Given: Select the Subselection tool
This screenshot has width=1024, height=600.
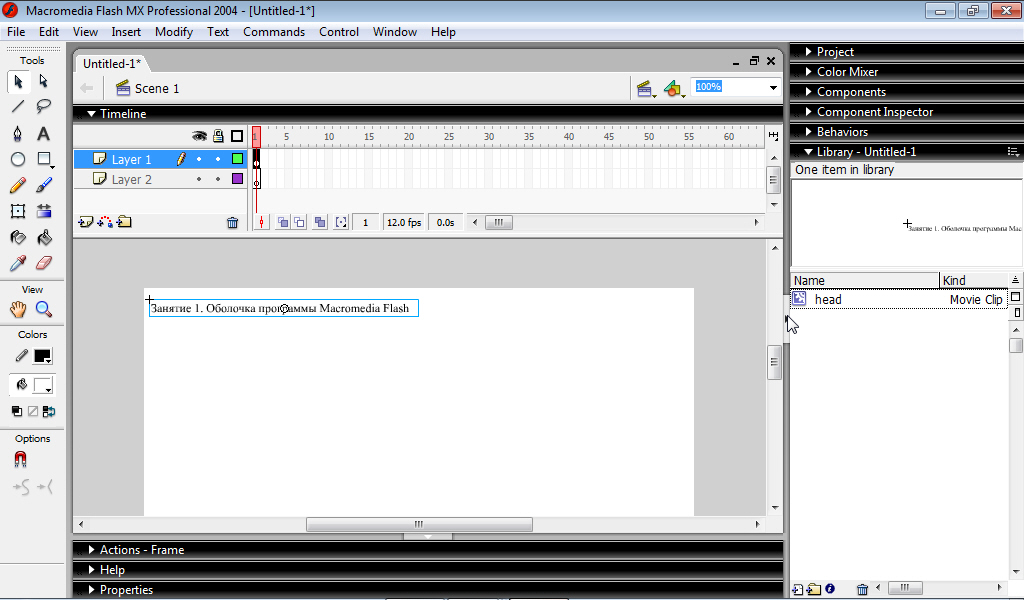Looking at the screenshot, I should tap(44, 81).
